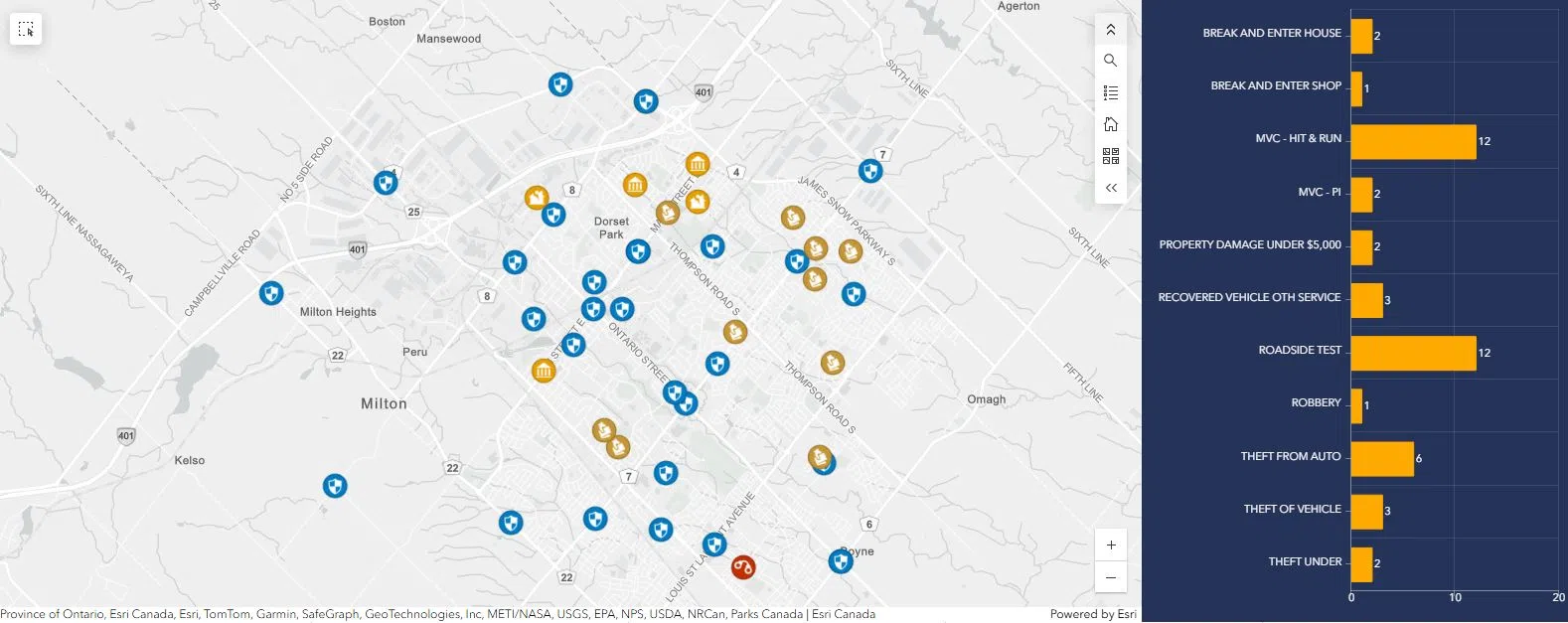The image size is (1568, 623).
Task: Select blue shield marker below Mansewood label
Action: [560, 84]
